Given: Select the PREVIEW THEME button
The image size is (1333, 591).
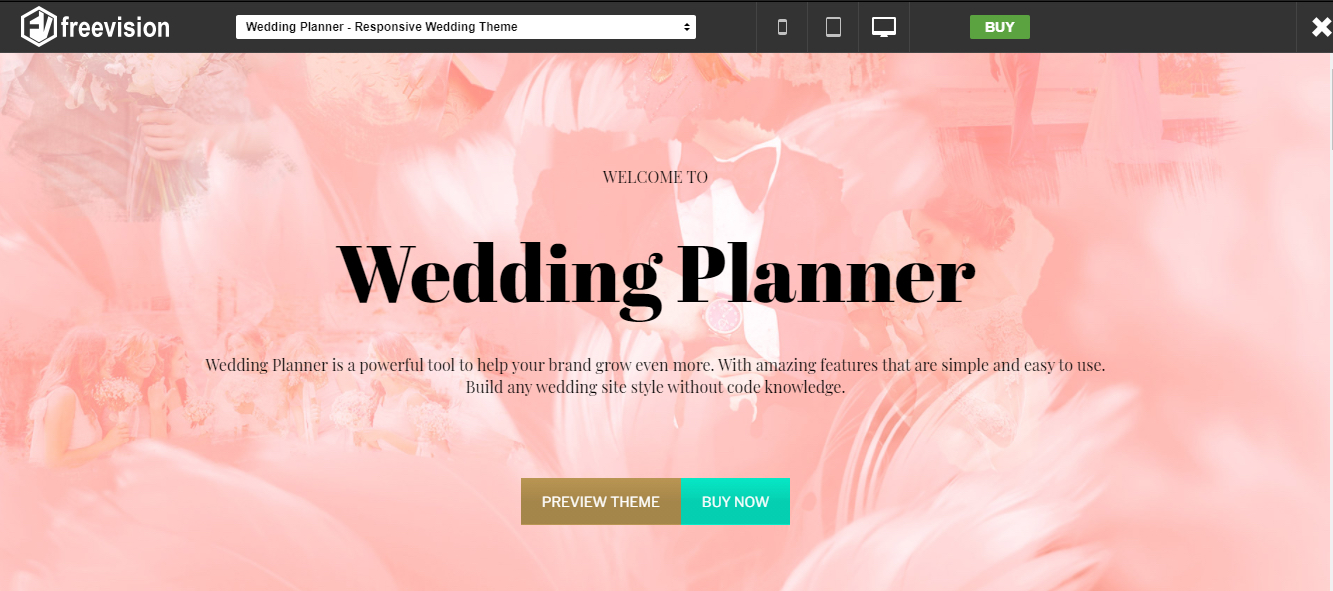Looking at the screenshot, I should [600, 501].
